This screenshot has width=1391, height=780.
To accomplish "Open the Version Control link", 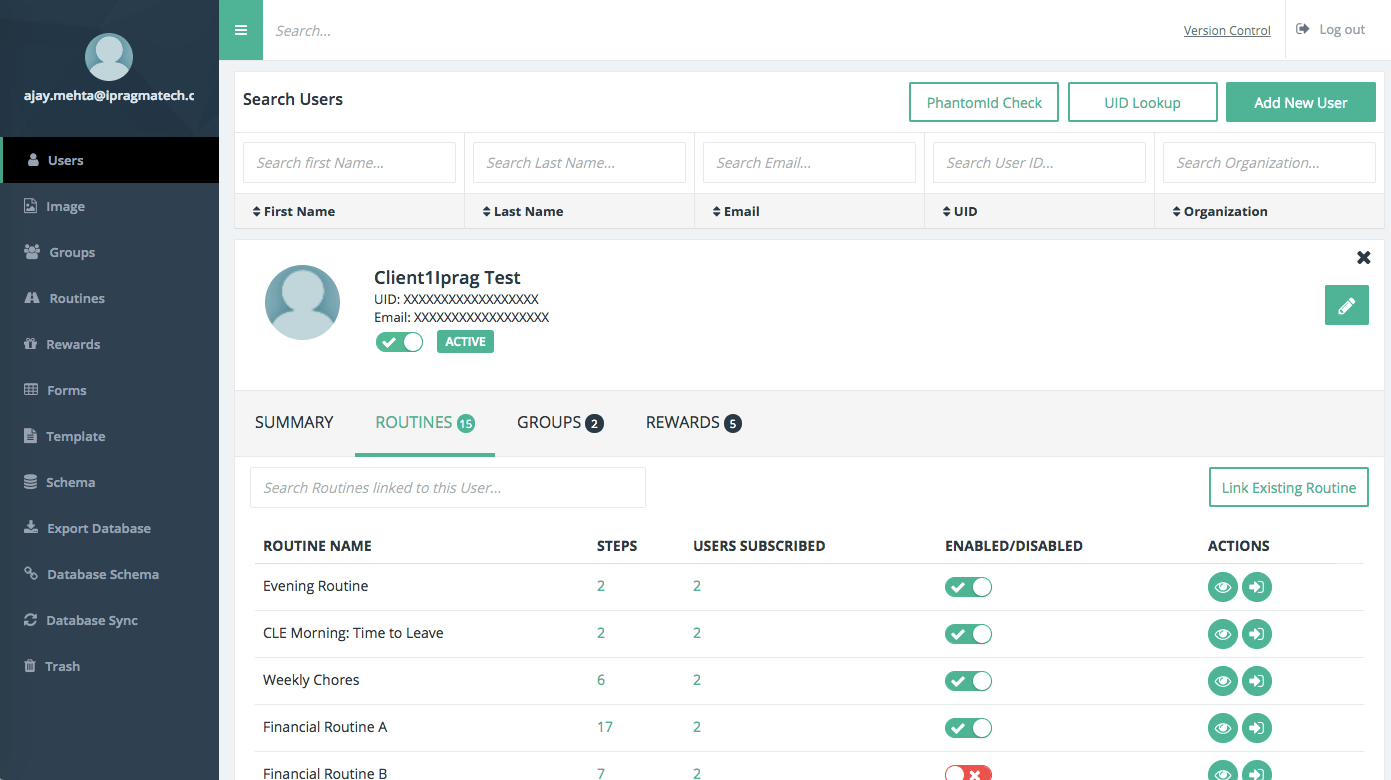I will click(x=1227, y=30).
